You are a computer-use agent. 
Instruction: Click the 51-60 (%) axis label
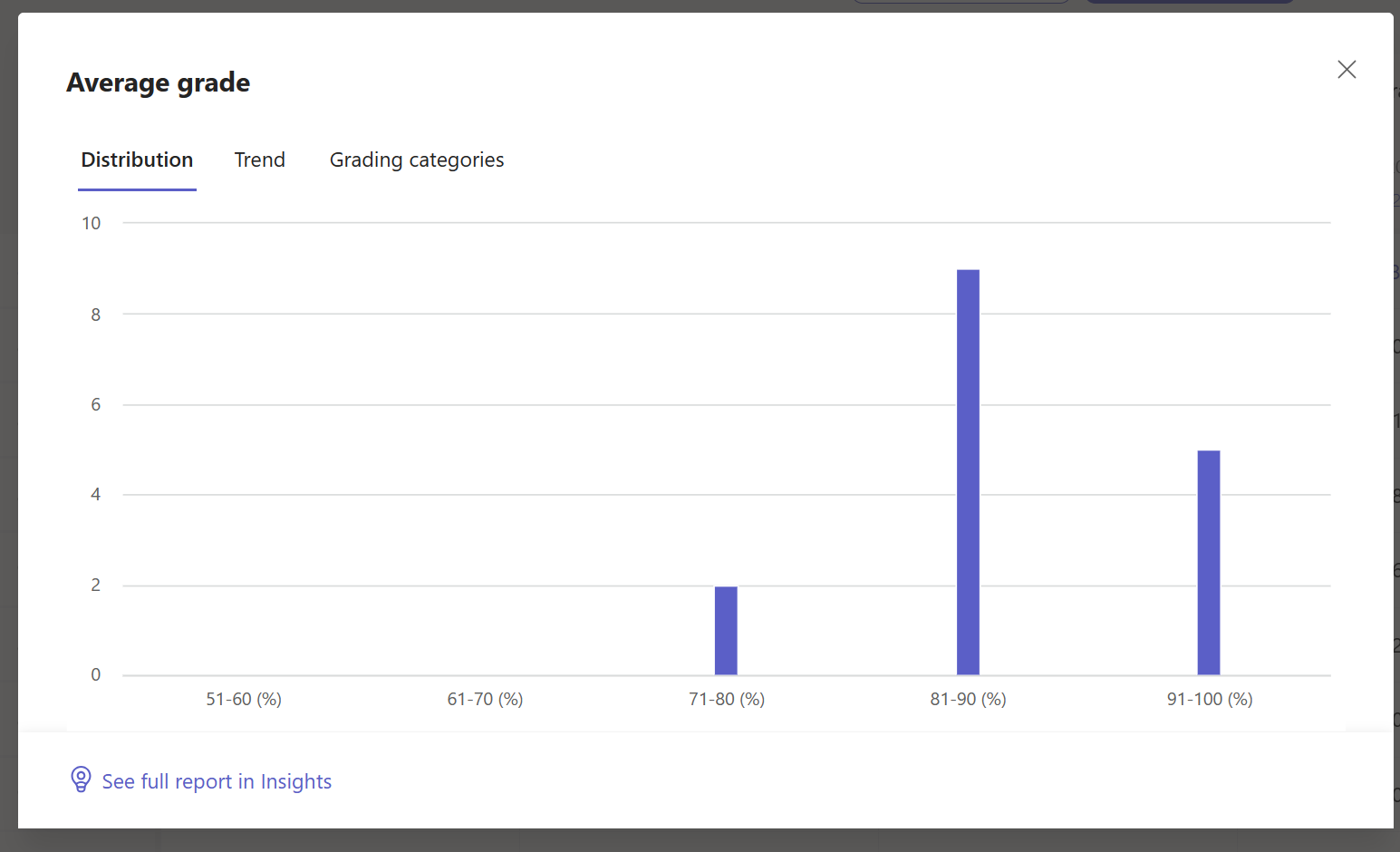point(243,699)
